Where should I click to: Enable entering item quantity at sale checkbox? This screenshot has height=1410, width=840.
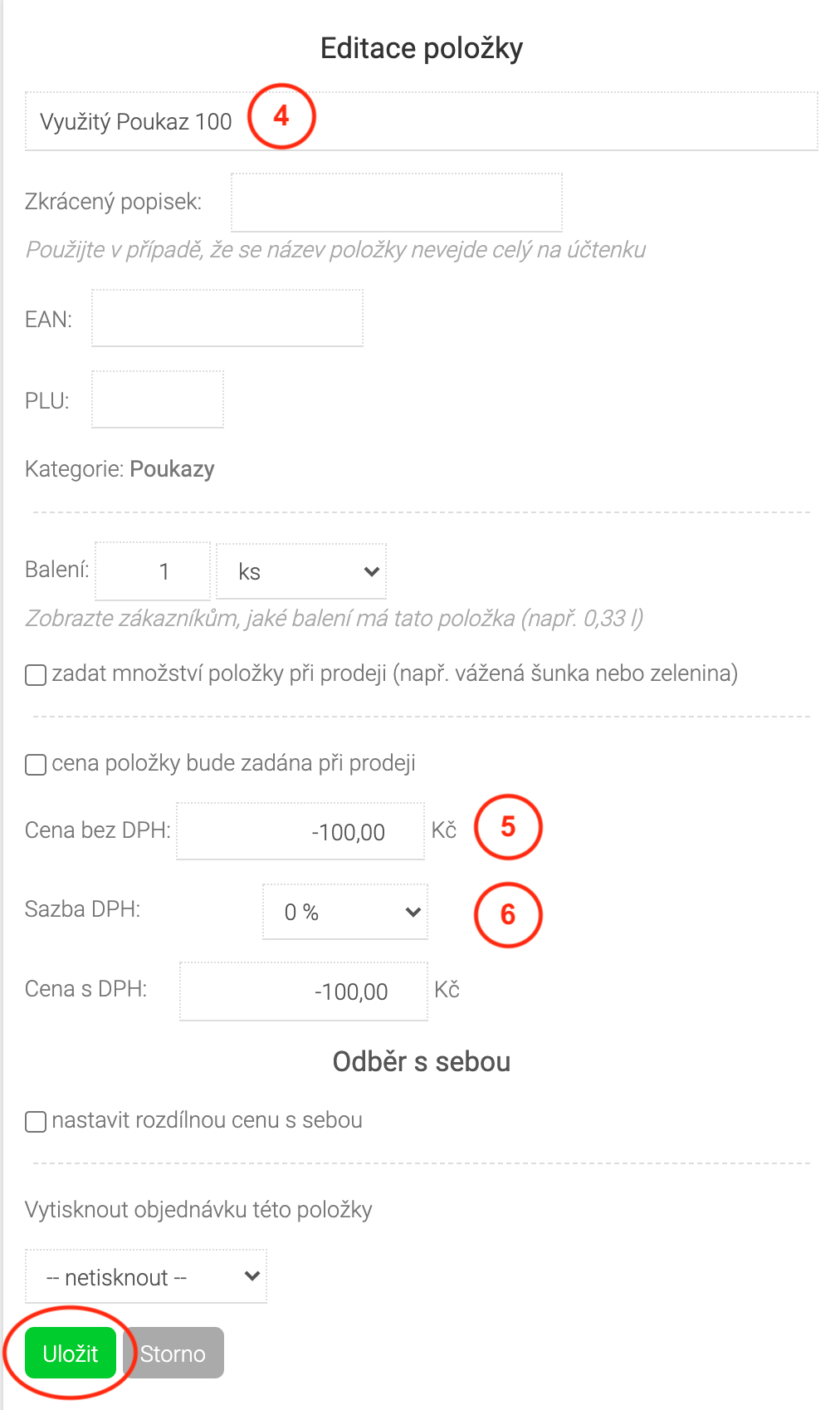[x=36, y=674]
